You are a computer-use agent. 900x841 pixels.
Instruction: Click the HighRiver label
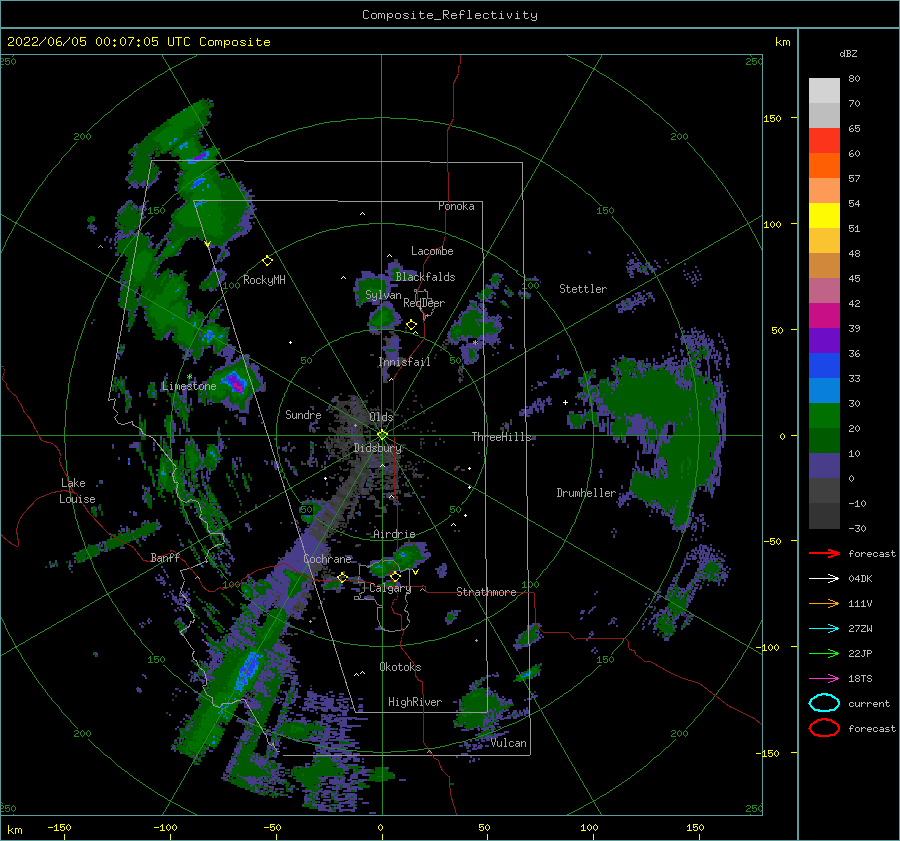(415, 702)
